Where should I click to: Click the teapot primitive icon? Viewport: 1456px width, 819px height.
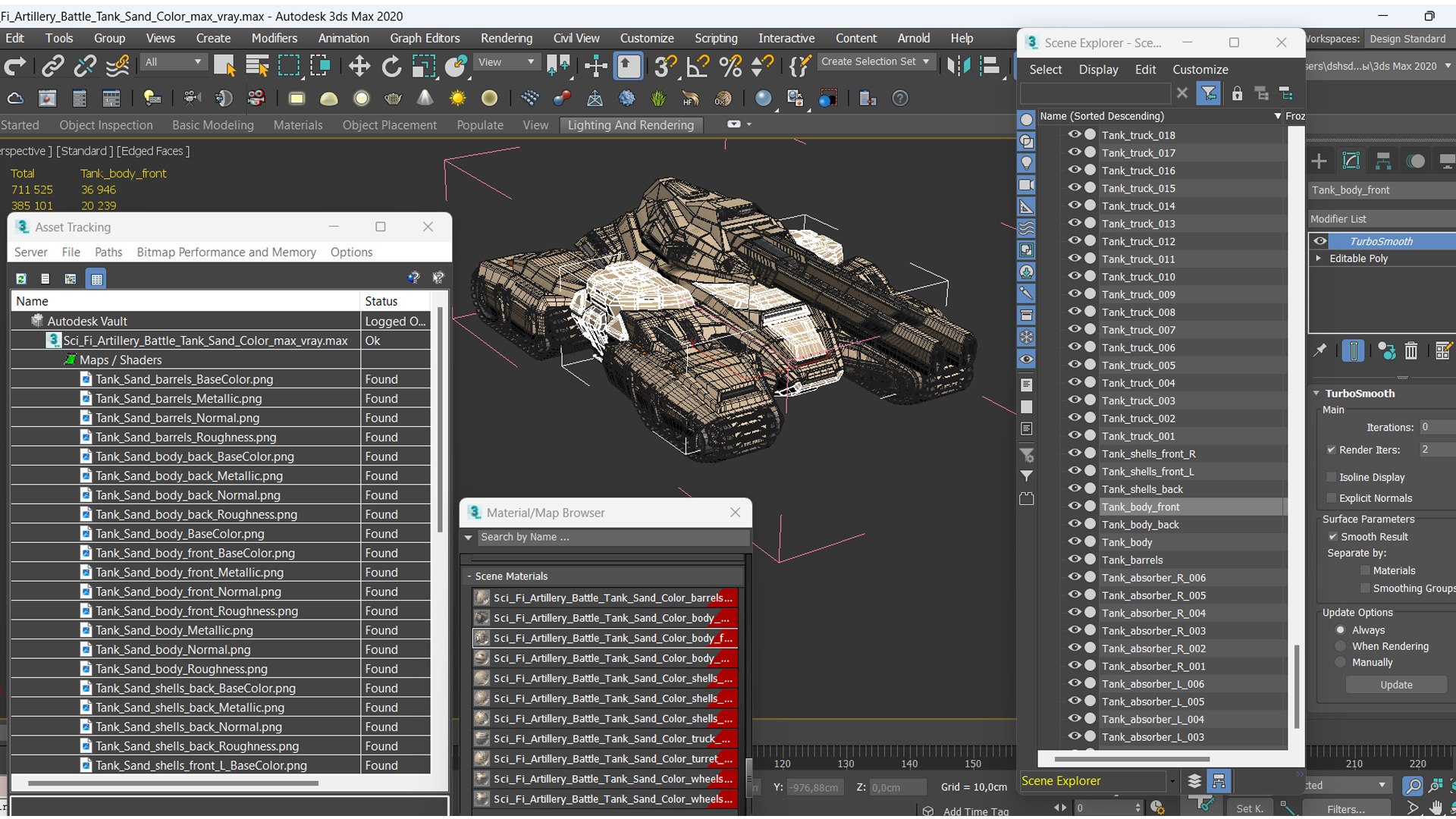393,99
